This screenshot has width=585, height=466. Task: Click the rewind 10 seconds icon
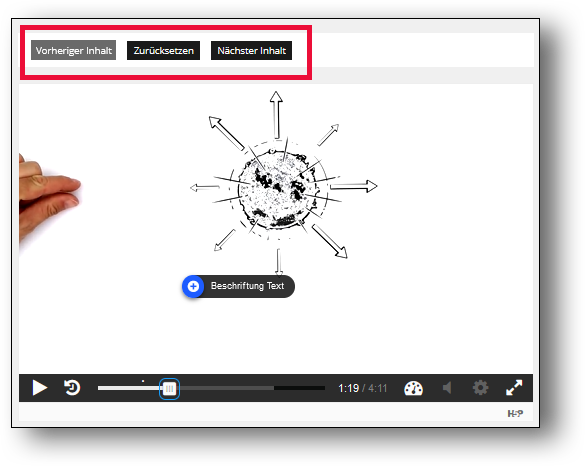click(x=72, y=387)
